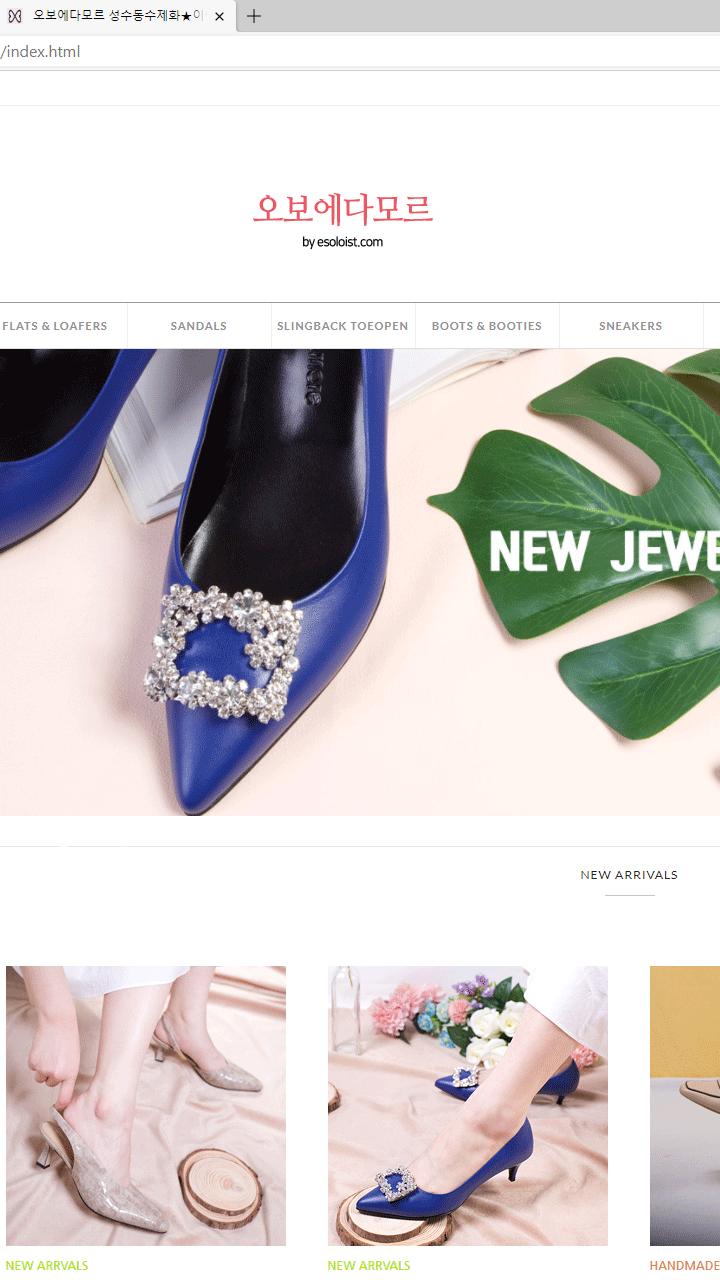Click the 오보에다모르 site logo
Image resolution: width=720 pixels, height=1280 pixels.
click(343, 208)
